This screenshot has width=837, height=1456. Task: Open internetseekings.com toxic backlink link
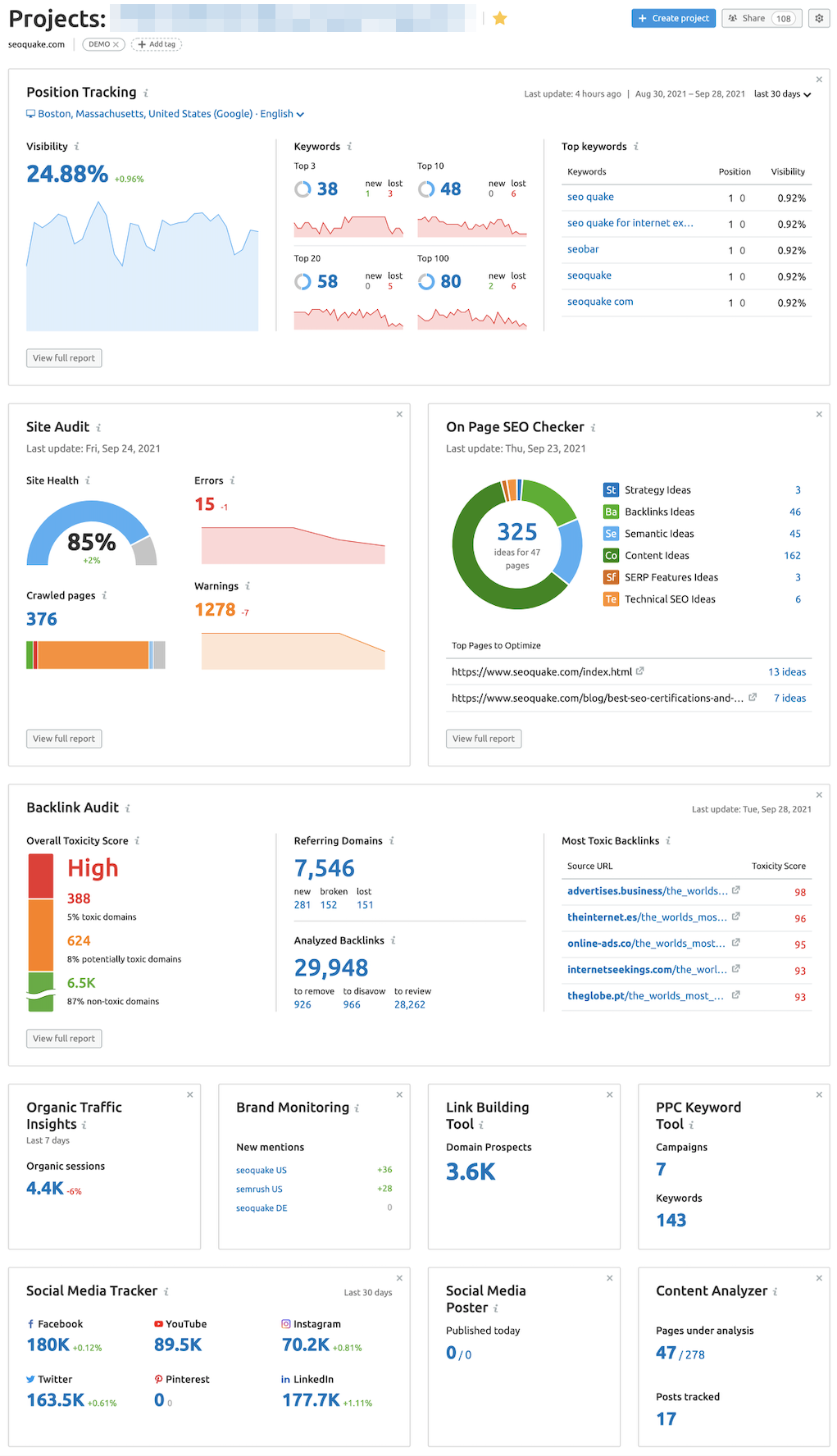point(647,970)
